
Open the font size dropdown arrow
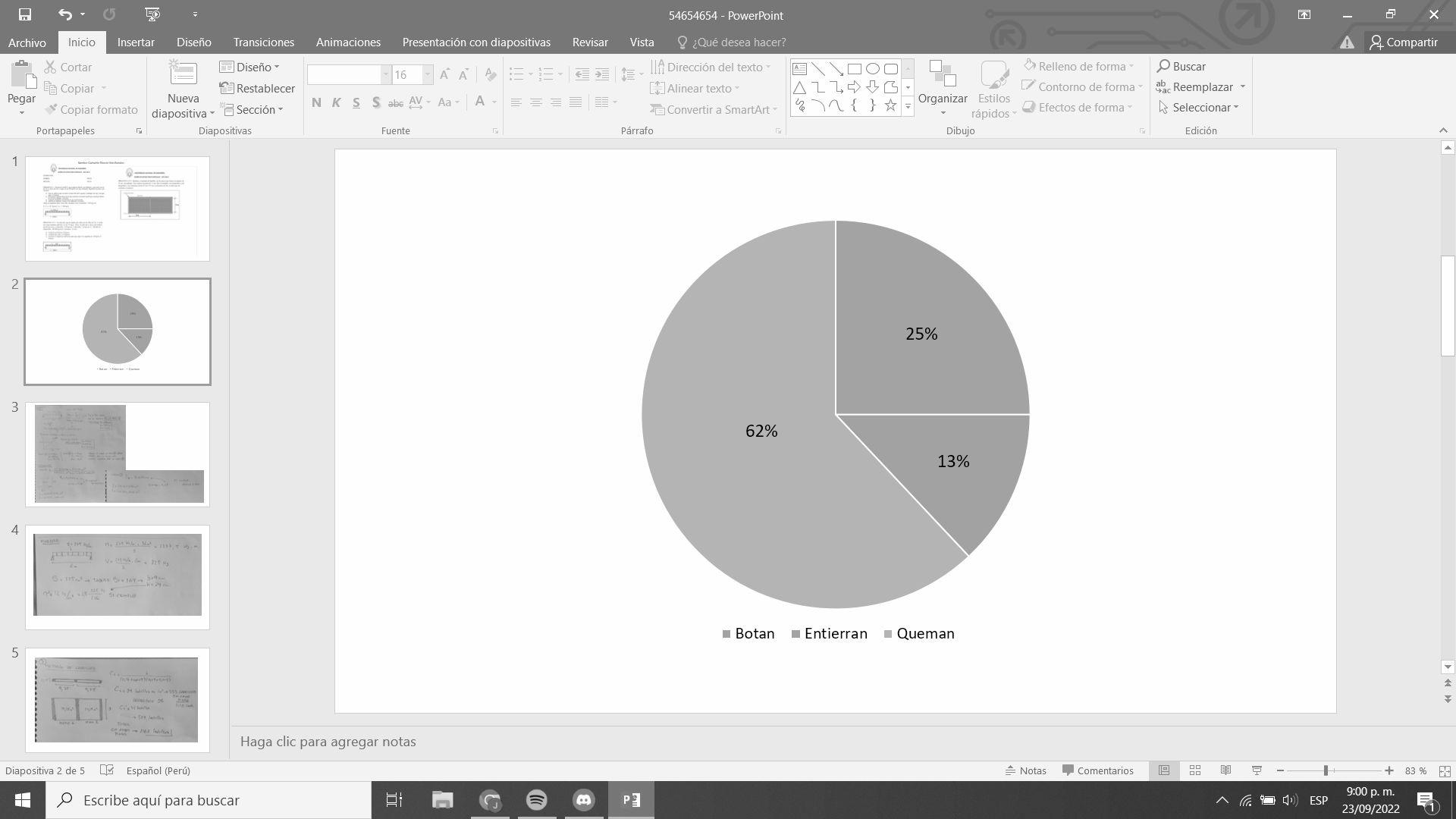[428, 74]
